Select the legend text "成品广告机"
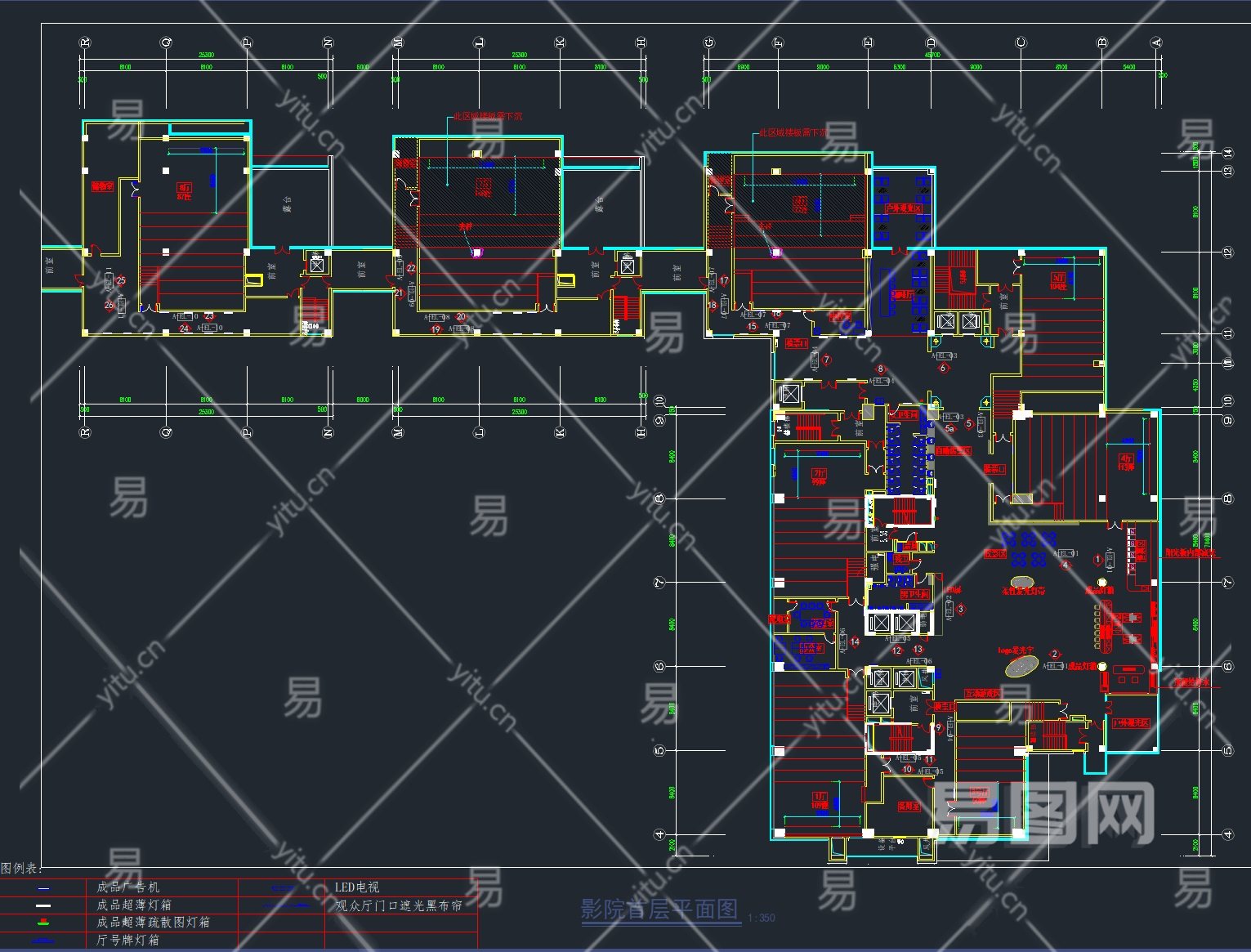 128,887
